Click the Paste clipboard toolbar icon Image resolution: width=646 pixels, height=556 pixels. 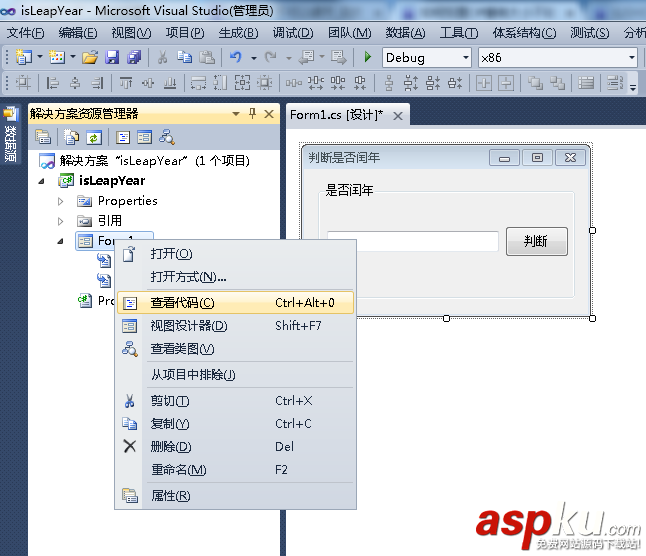point(207,57)
